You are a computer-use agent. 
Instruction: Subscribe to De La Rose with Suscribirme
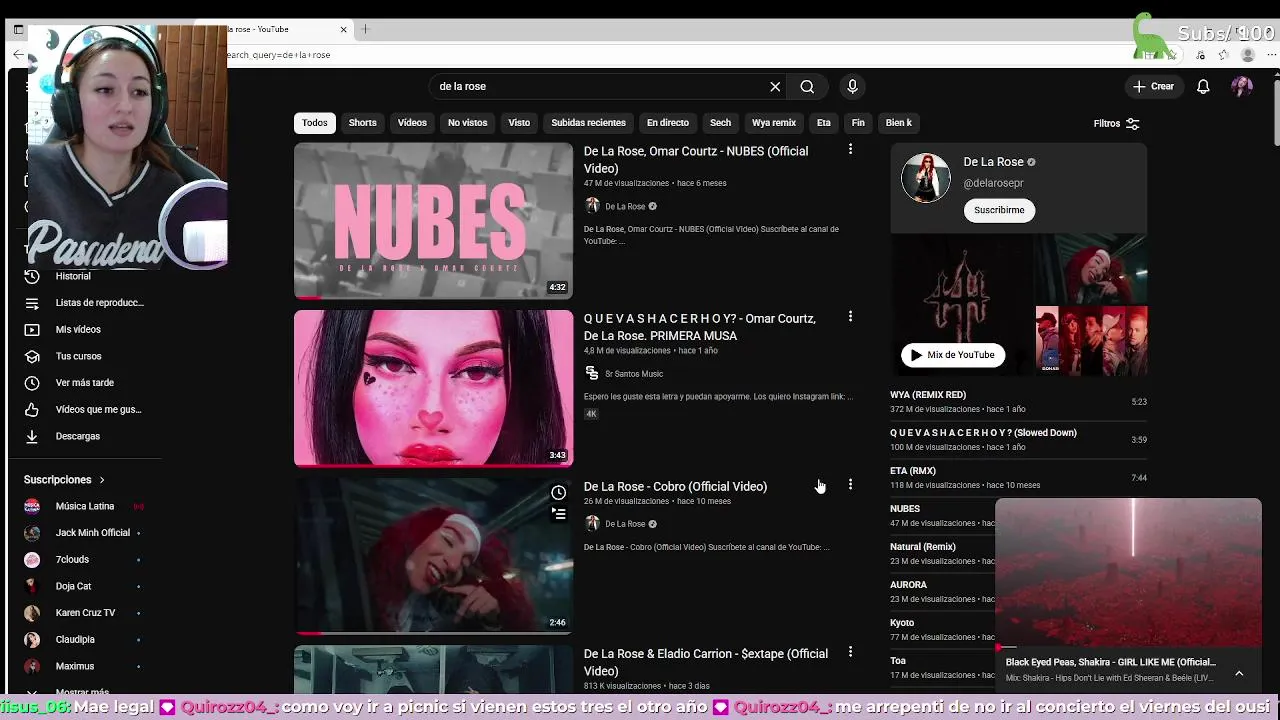(999, 210)
